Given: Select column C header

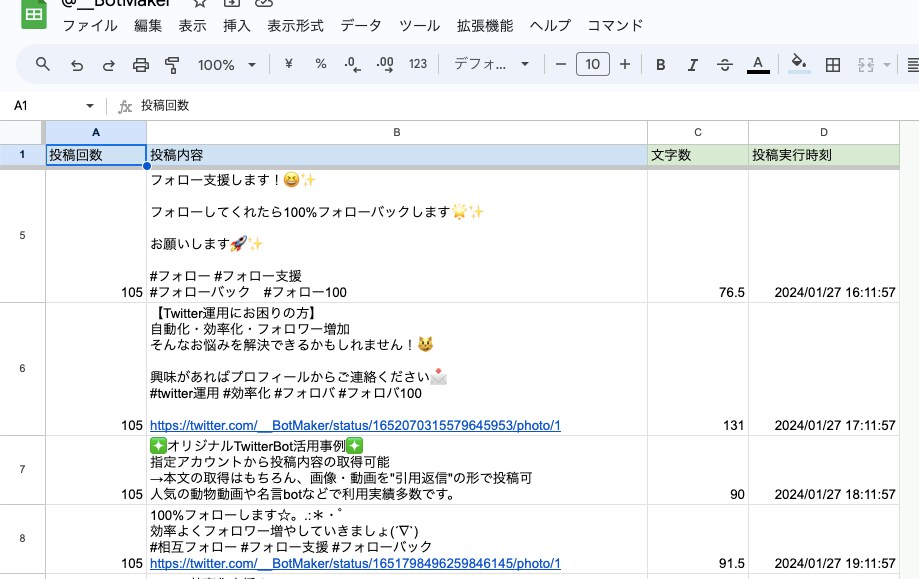Looking at the screenshot, I should (x=697, y=132).
